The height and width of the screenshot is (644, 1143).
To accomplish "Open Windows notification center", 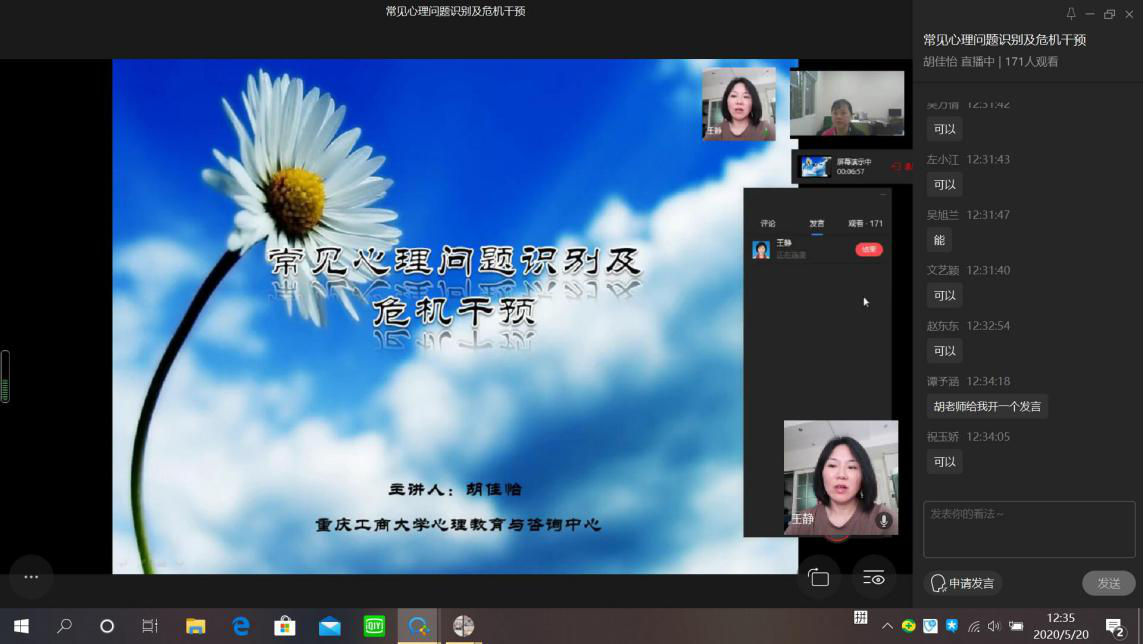I will pos(1115,627).
